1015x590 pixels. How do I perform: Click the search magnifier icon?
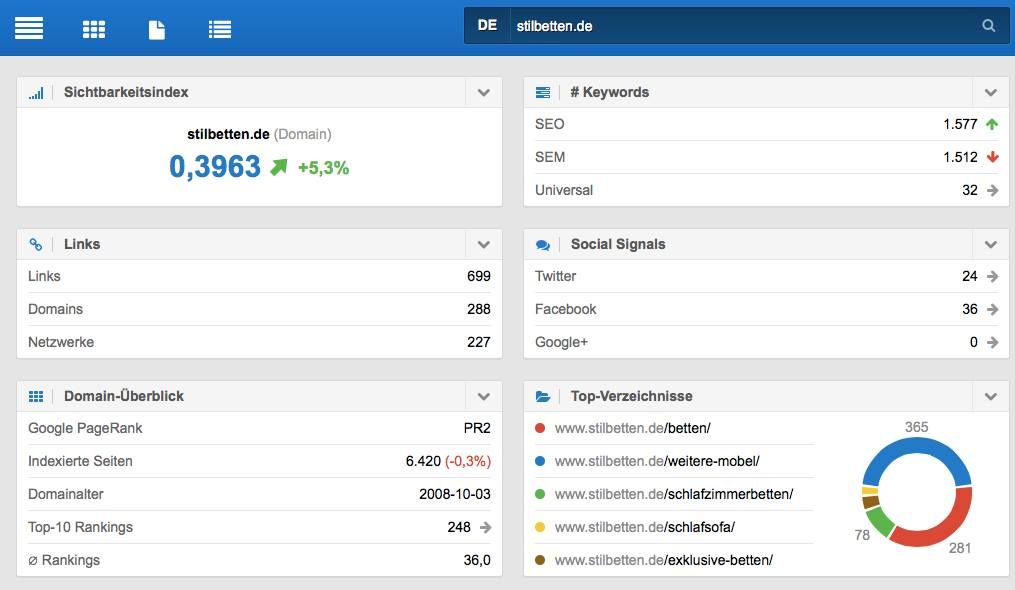tap(989, 26)
